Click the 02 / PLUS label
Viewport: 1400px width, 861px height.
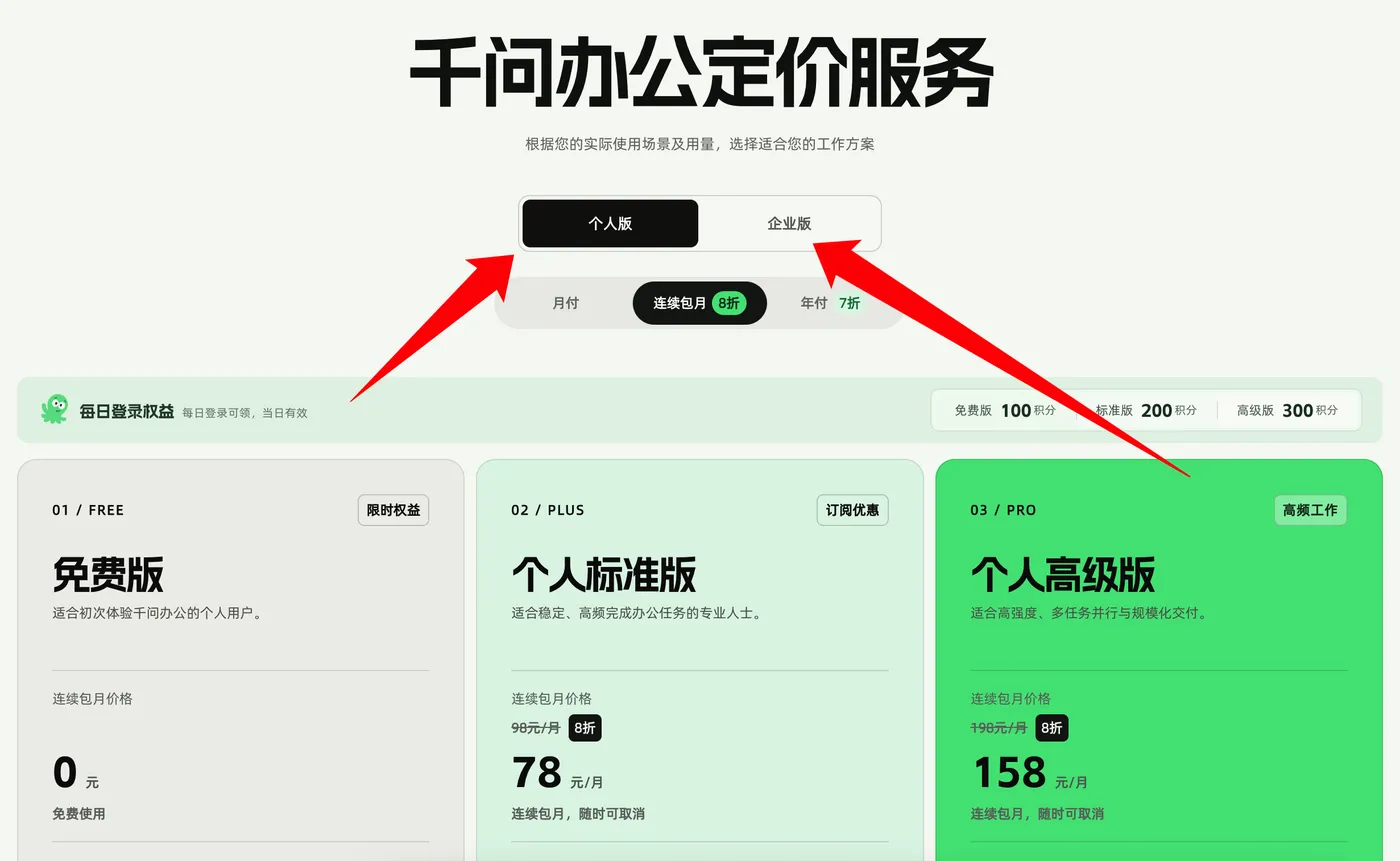[x=548, y=510]
